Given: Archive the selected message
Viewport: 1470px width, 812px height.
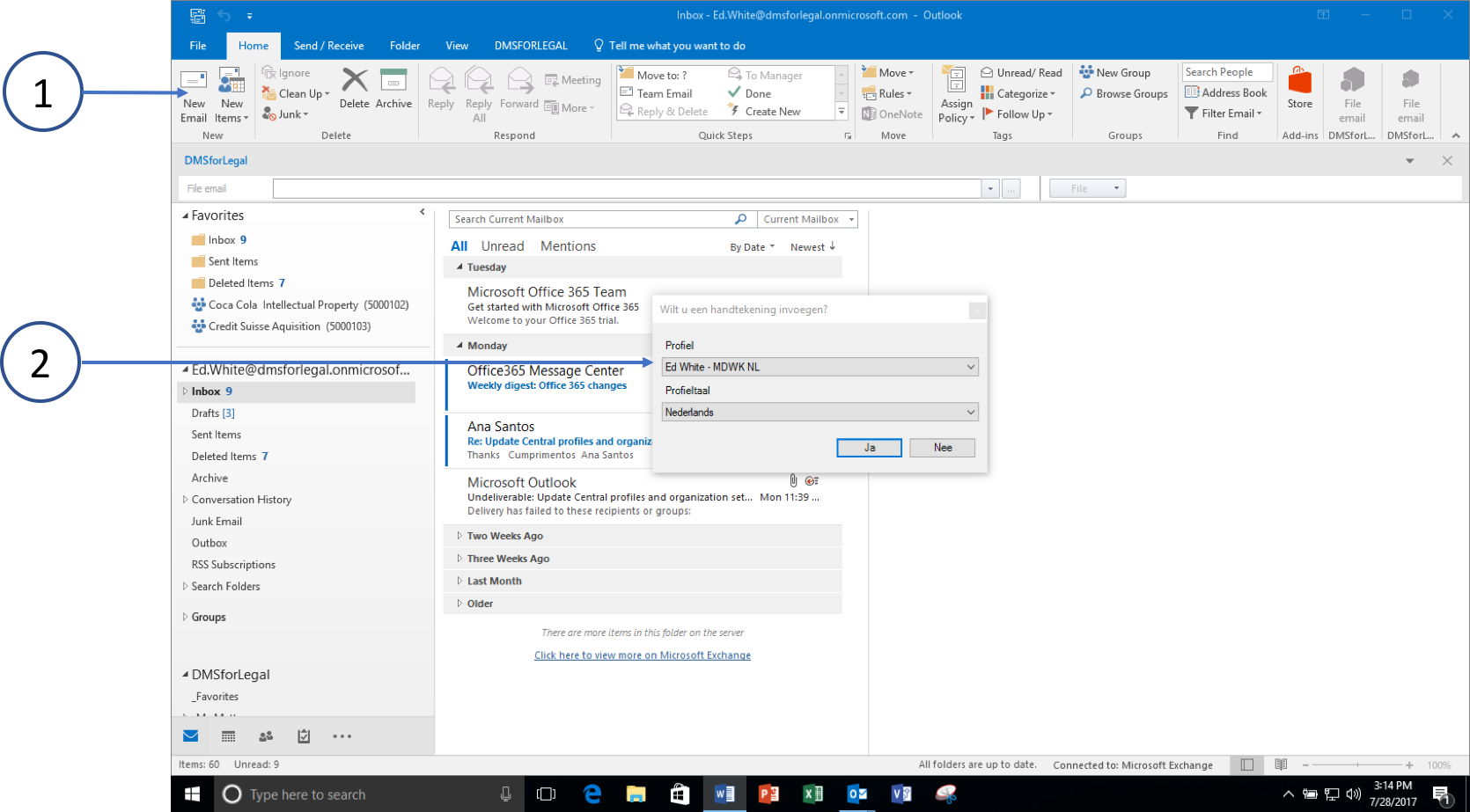Looking at the screenshot, I should click(x=393, y=88).
